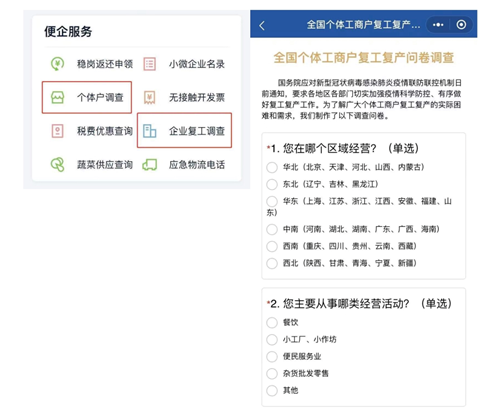The height and width of the screenshot is (415, 500).
Task: Click the truncated header title 全国个体工商户复工复产…
Action: [363, 25]
